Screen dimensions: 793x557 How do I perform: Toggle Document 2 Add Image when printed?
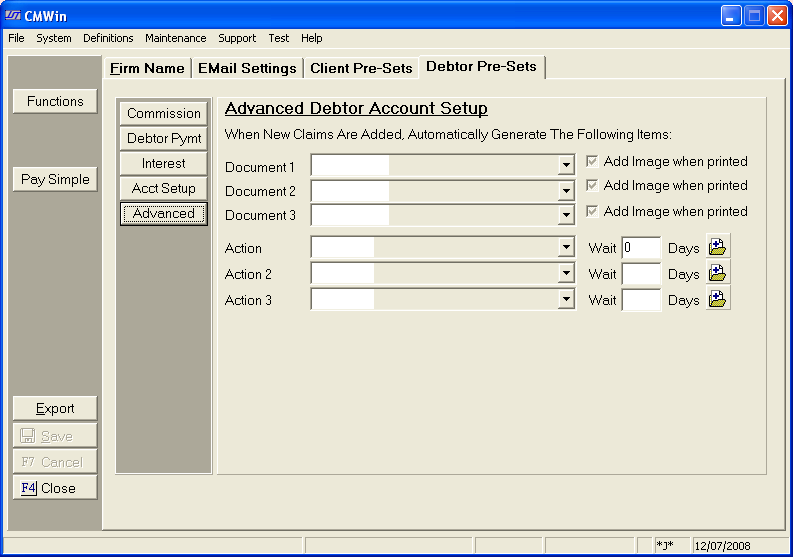[x=592, y=185]
